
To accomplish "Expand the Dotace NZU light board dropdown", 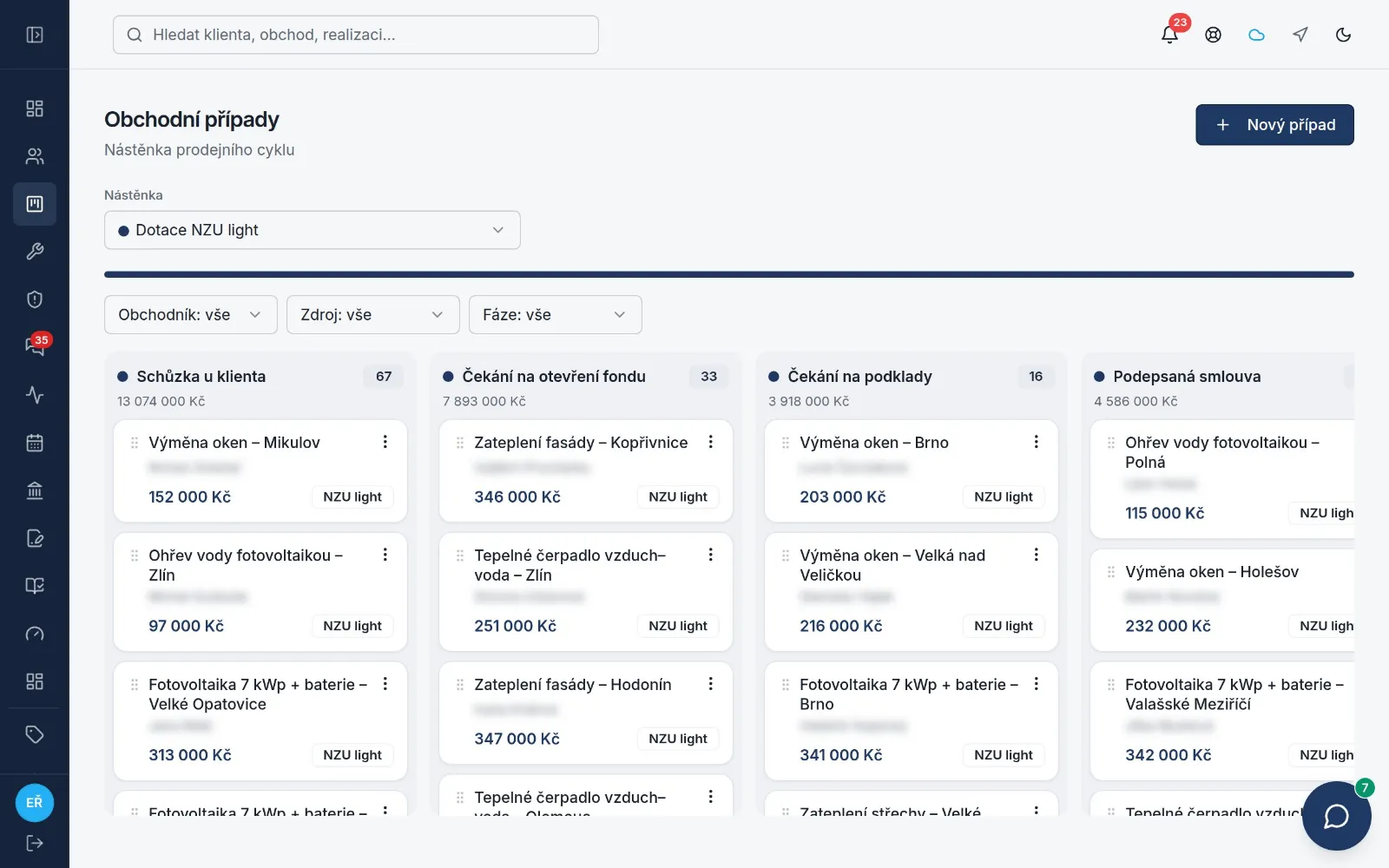I will point(313,230).
